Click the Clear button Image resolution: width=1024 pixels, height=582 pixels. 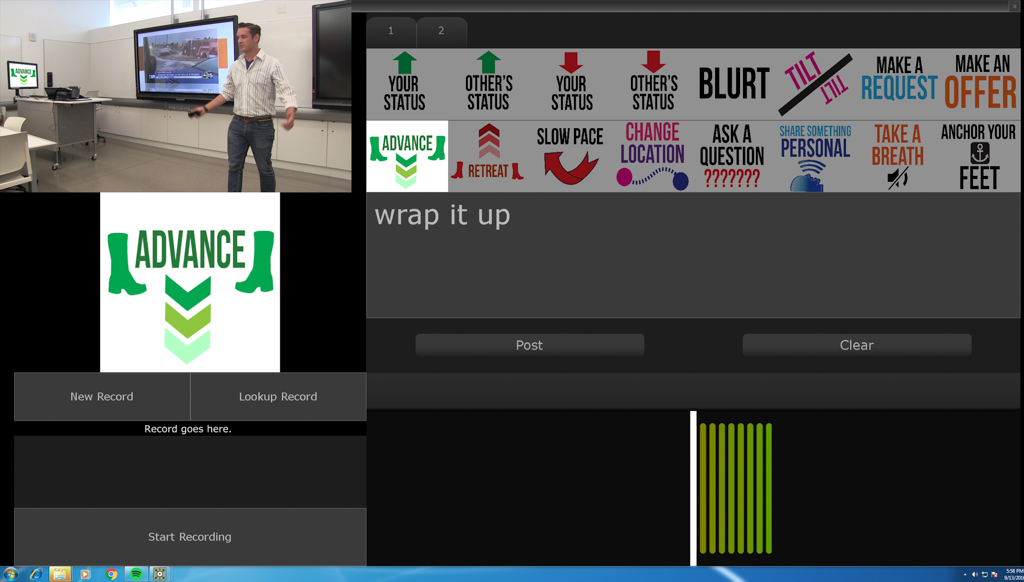(856, 345)
